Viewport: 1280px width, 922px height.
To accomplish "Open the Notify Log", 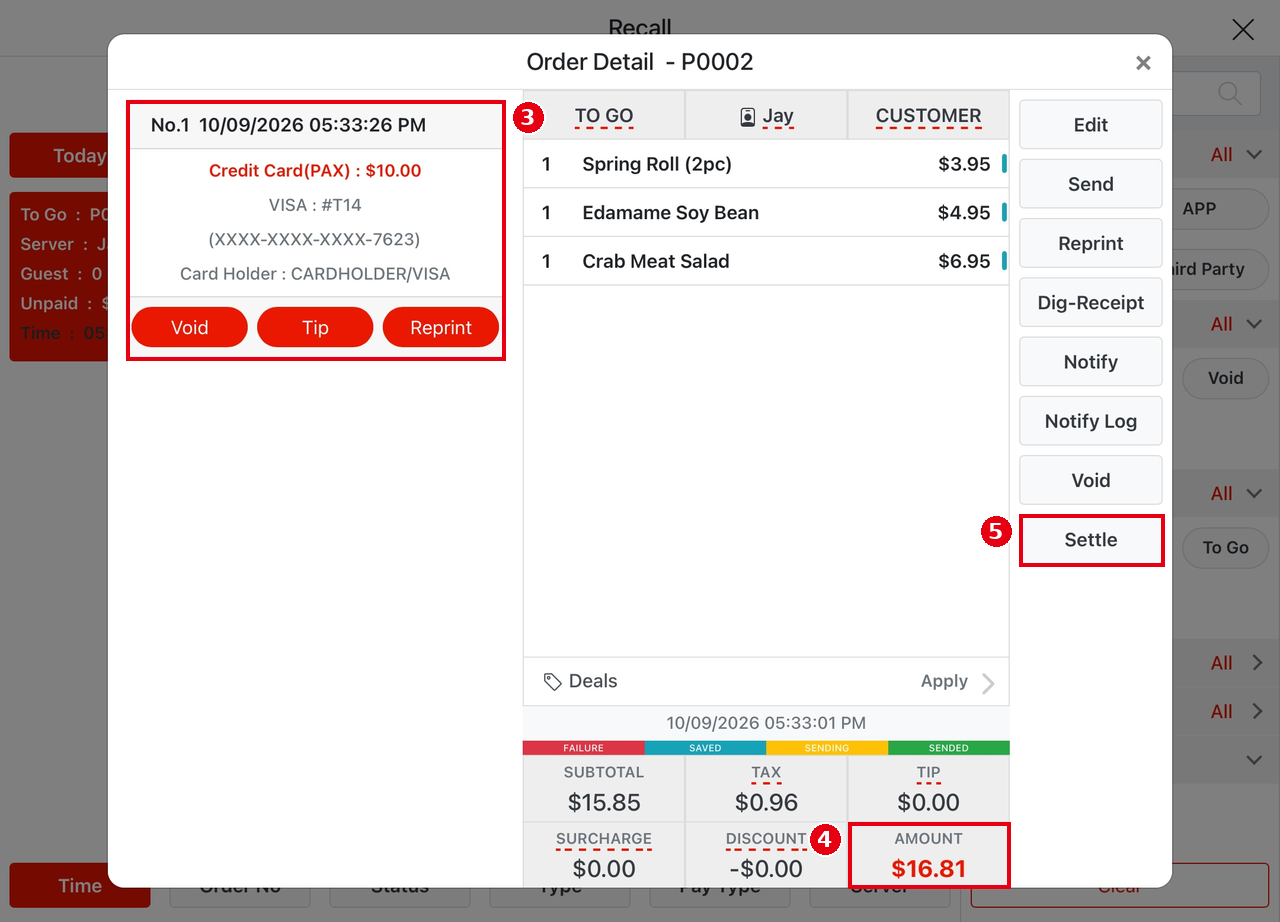I will (x=1091, y=421).
